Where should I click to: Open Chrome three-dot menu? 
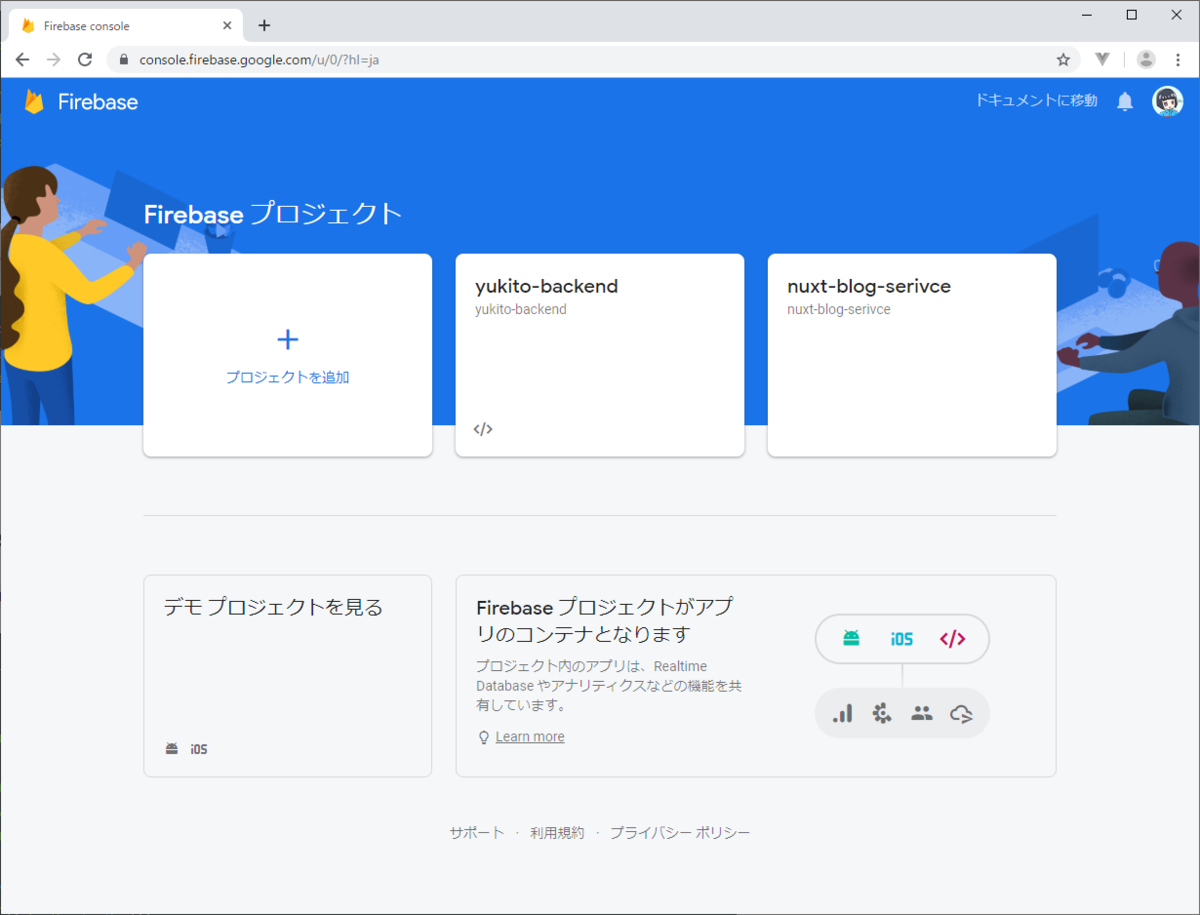pos(1178,59)
